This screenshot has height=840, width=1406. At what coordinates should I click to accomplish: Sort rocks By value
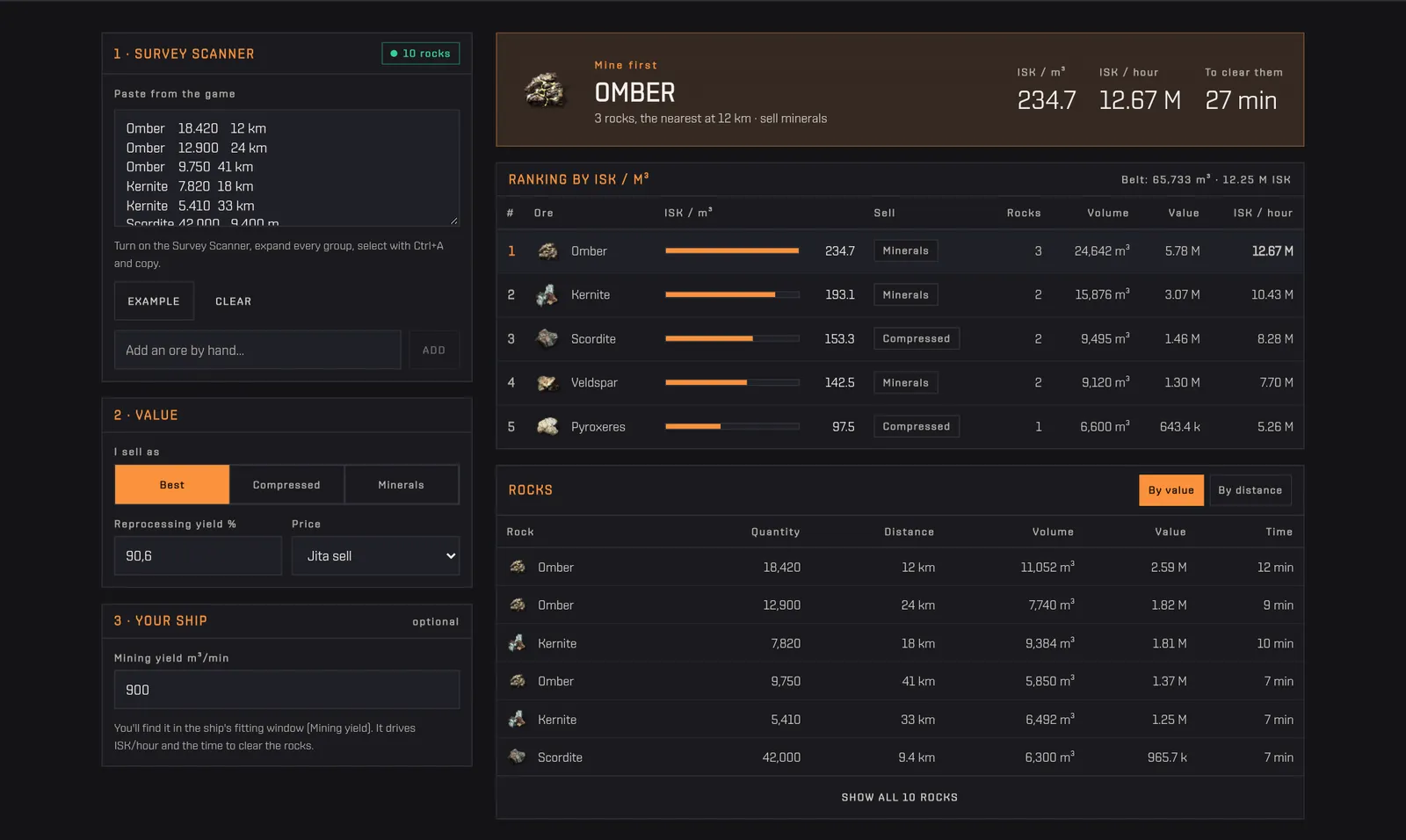point(1171,490)
